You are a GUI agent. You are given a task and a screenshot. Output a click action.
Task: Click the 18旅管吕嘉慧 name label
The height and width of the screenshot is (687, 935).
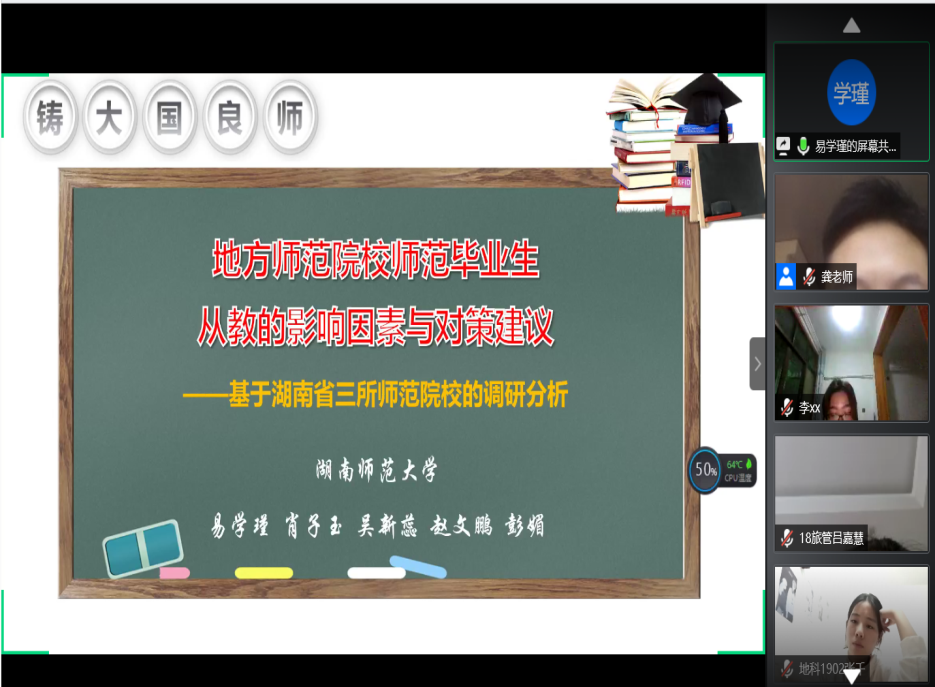tap(831, 538)
